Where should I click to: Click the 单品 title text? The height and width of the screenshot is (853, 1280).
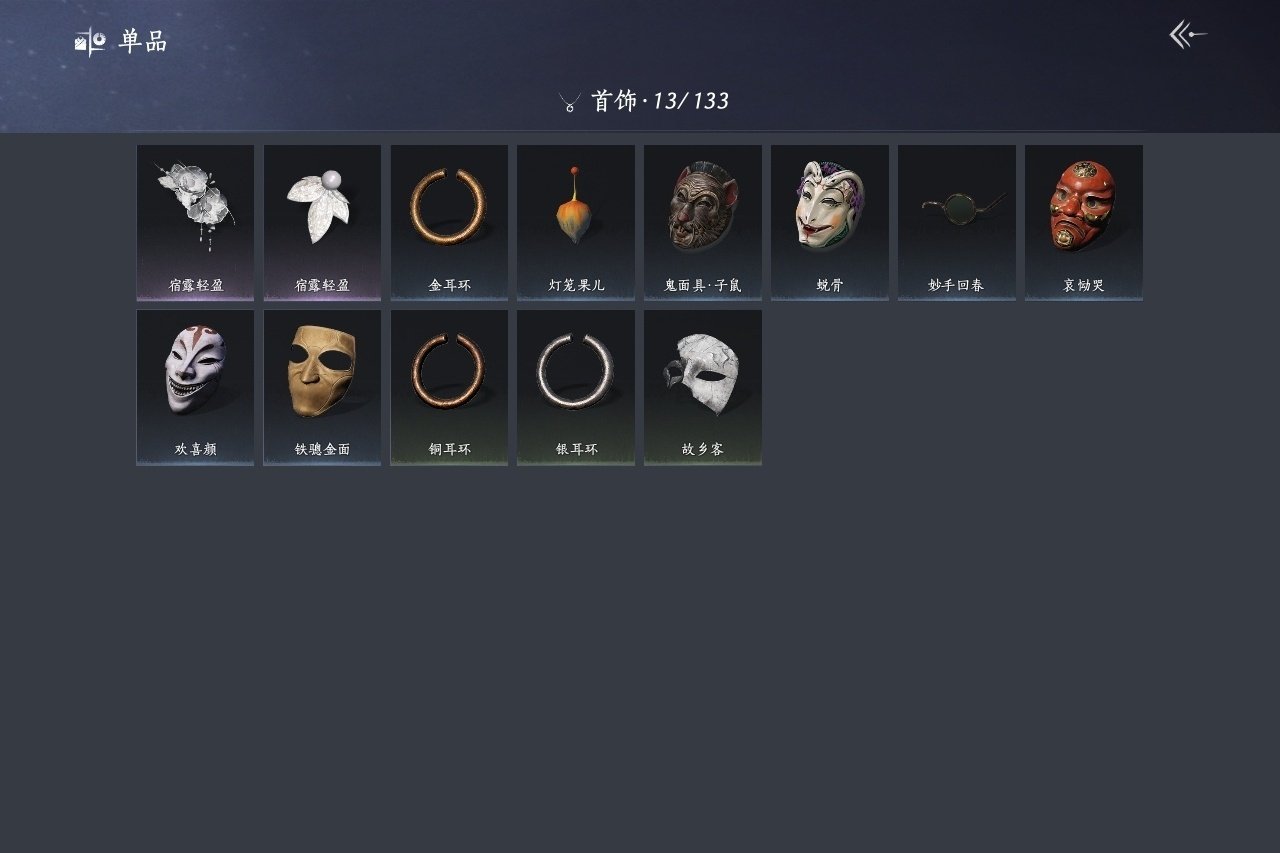point(143,41)
